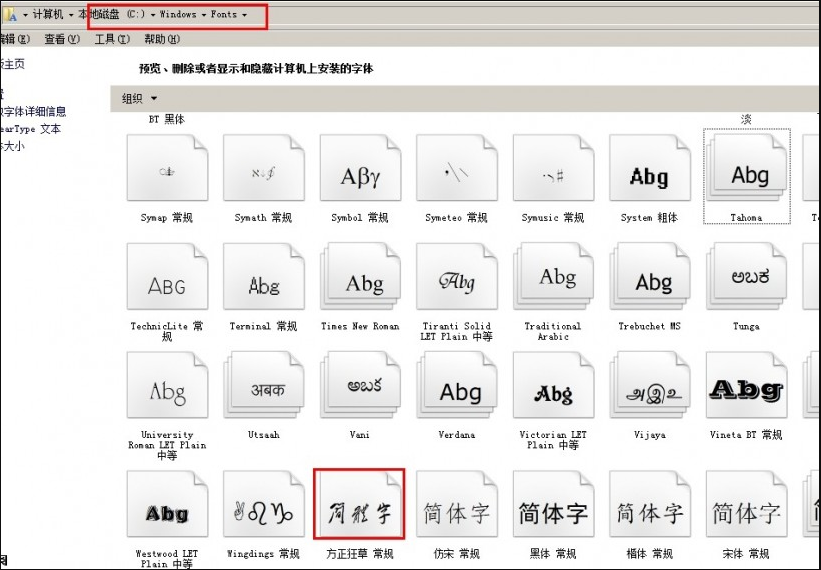
Task: Click the Times New Roman font name label
Action: [360, 326]
